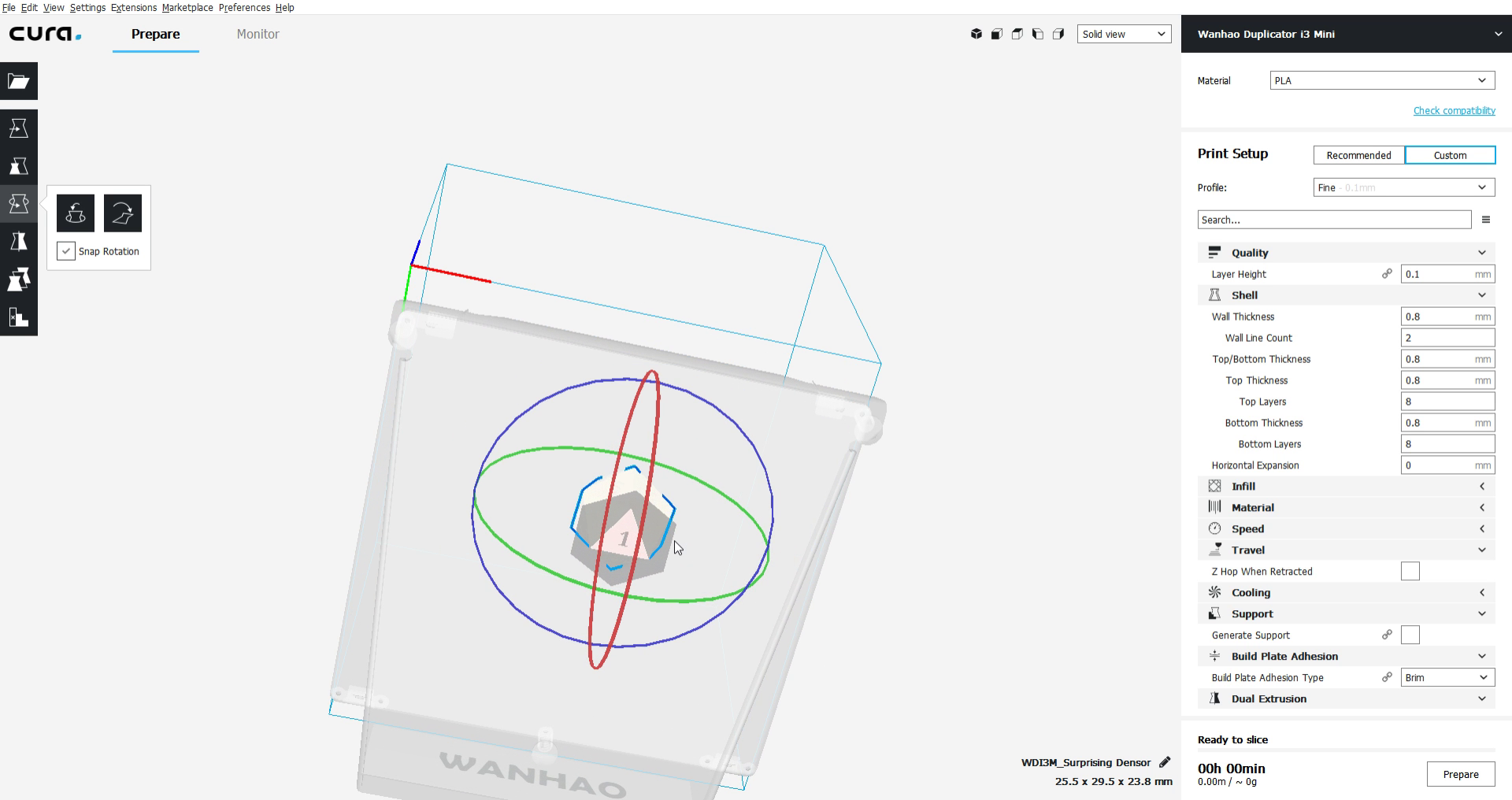The image size is (1512, 800).
Task: Click the Top Layers value field
Action: [1447, 402]
